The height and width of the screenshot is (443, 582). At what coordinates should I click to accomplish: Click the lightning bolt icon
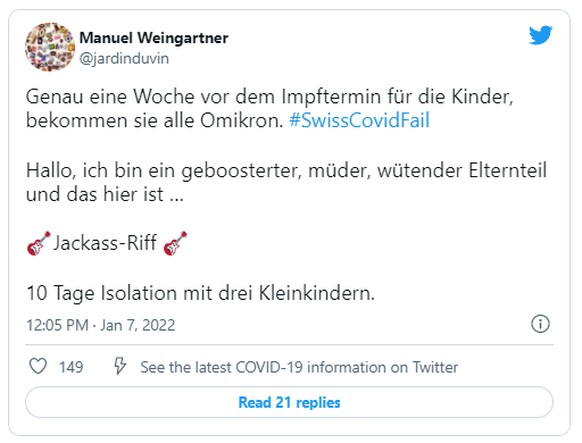tap(120, 366)
